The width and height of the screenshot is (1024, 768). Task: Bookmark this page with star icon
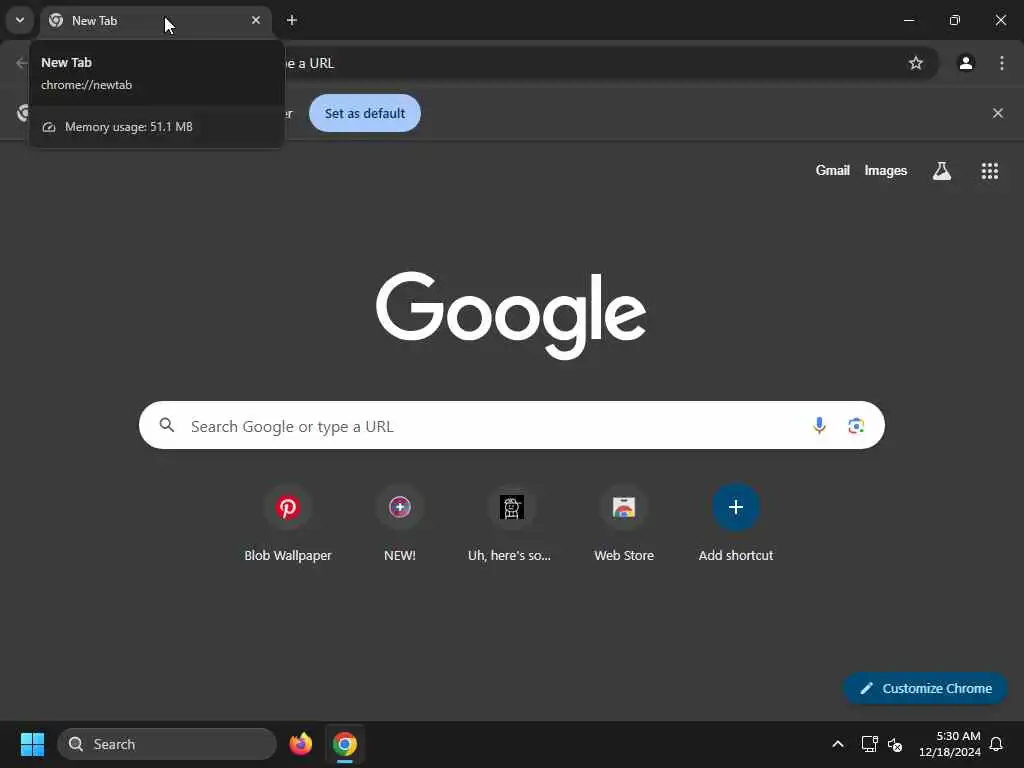coord(916,63)
